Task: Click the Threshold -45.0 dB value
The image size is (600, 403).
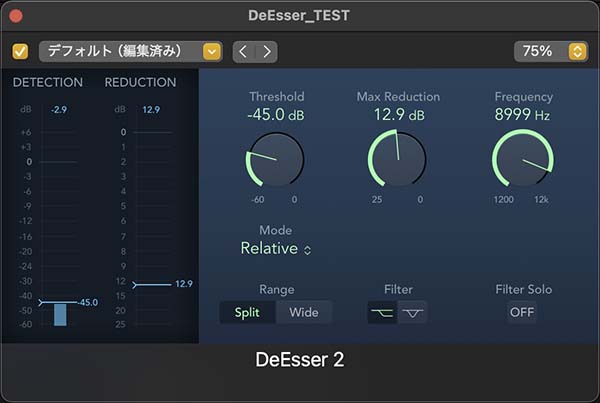Action: tap(276, 116)
